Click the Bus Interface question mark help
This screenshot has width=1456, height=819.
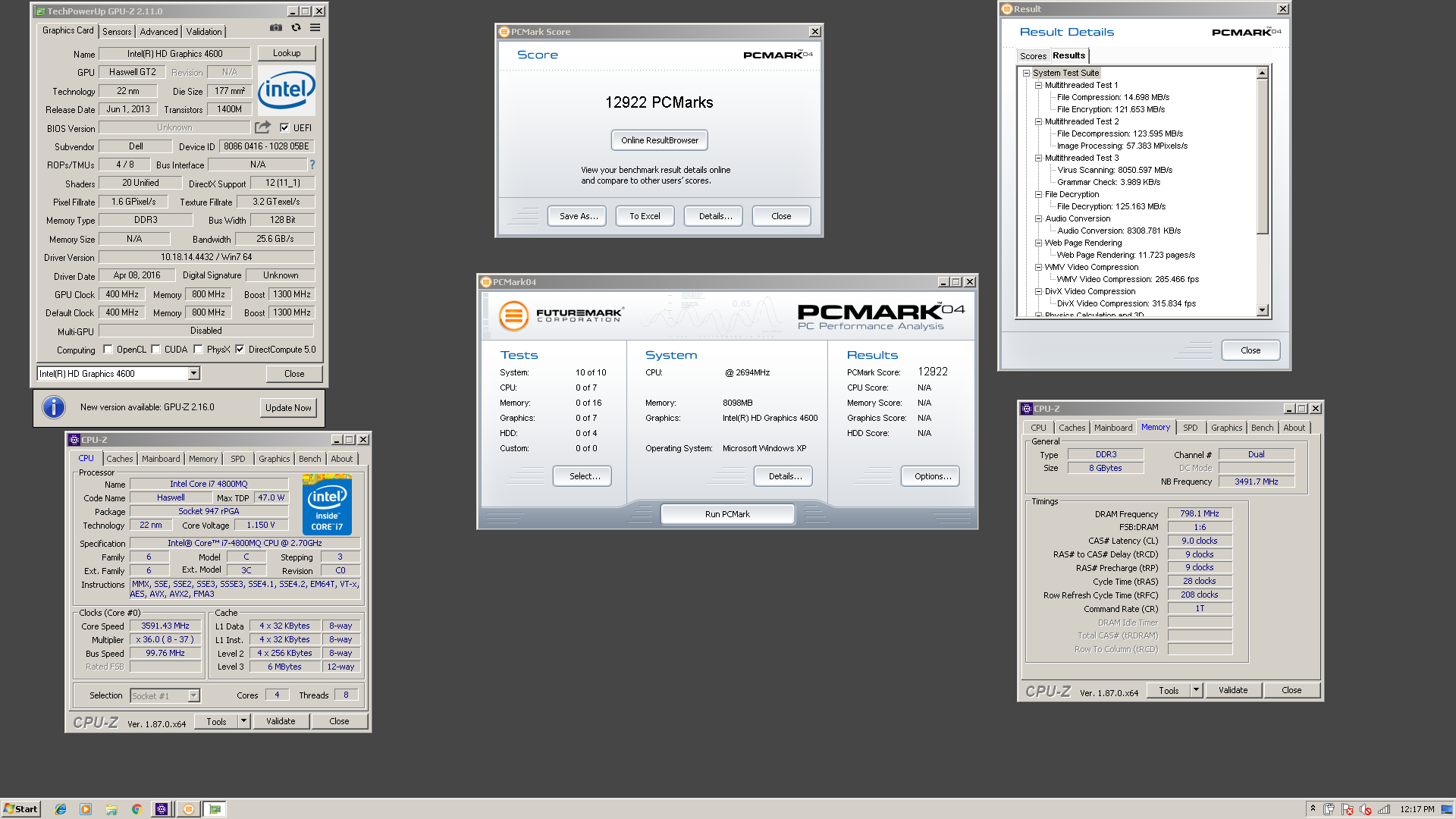click(312, 165)
